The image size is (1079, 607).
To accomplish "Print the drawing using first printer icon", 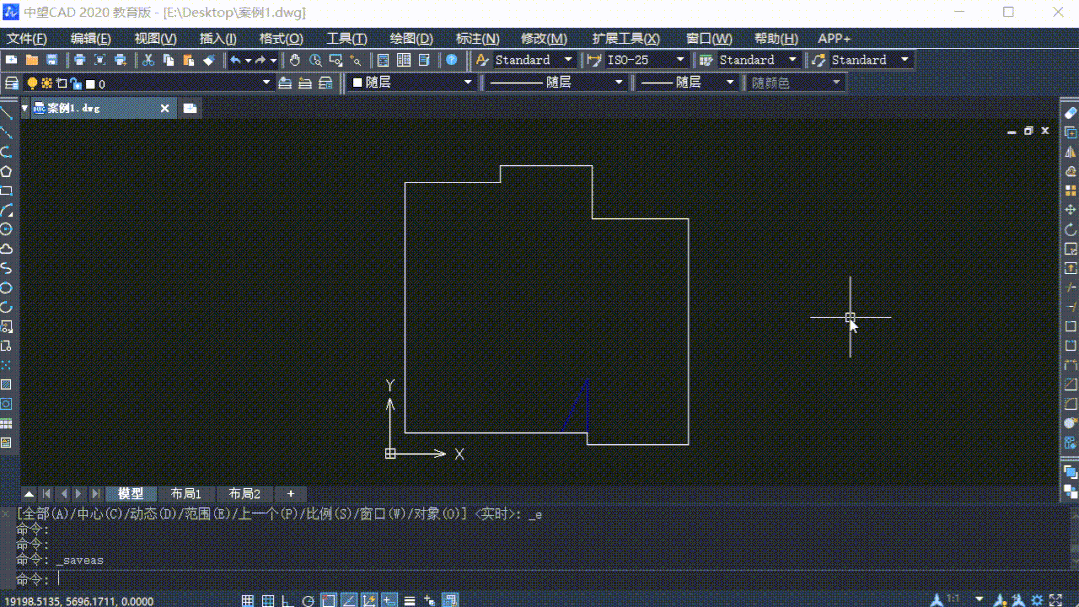I will click(79, 61).
